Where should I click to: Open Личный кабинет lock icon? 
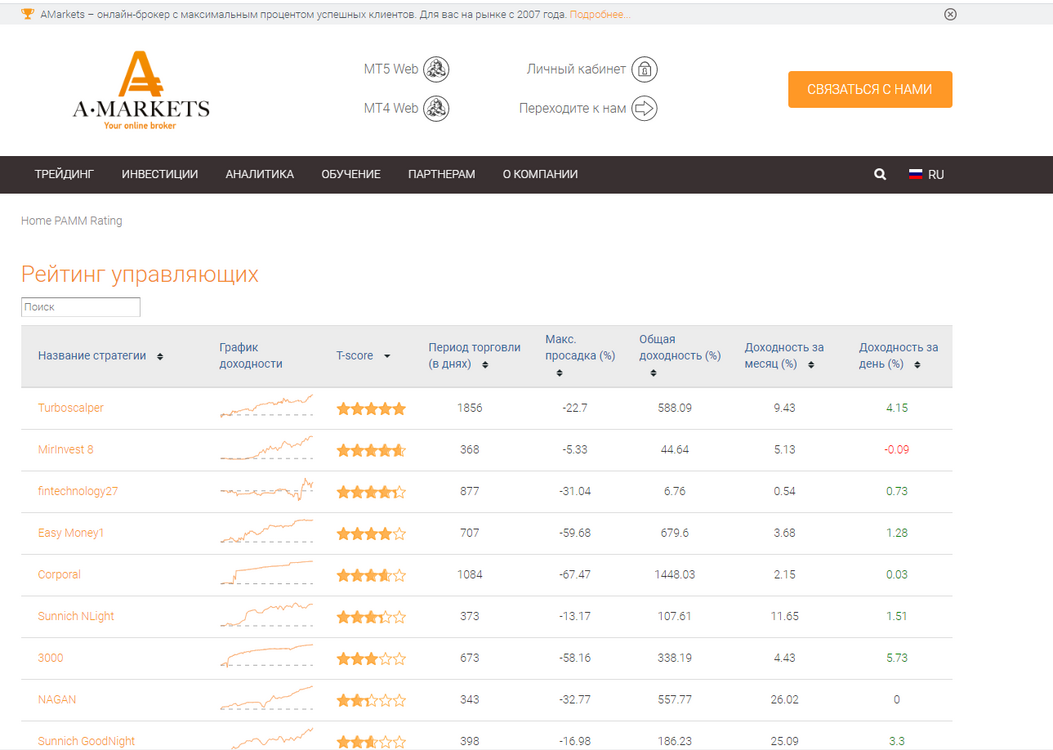[645, 69]
